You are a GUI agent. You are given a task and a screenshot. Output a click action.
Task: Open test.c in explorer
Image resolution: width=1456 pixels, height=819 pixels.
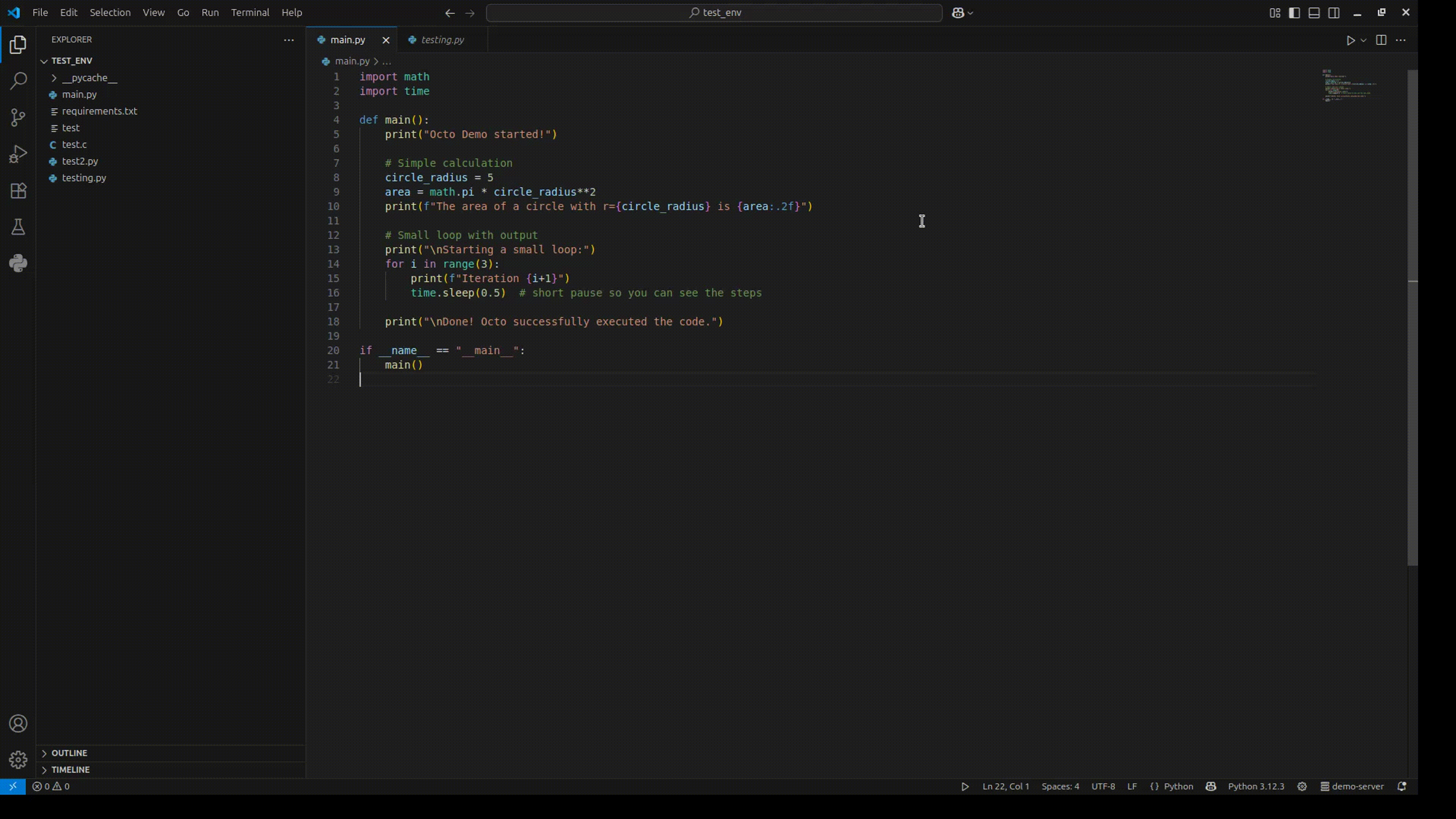[171, 145]
